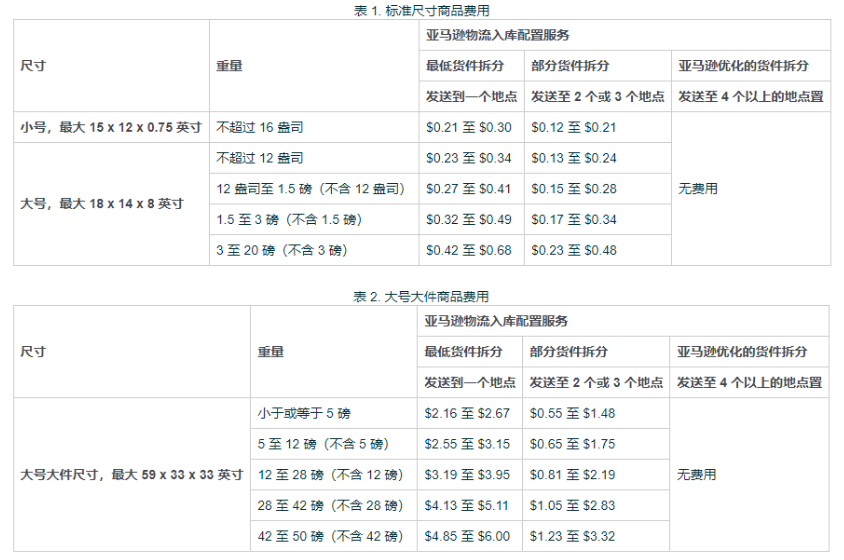Viewport: 844px width, 560px height.
Task: Click the '$0.17 至 $0.34' partial split fee
Action: 573,219
